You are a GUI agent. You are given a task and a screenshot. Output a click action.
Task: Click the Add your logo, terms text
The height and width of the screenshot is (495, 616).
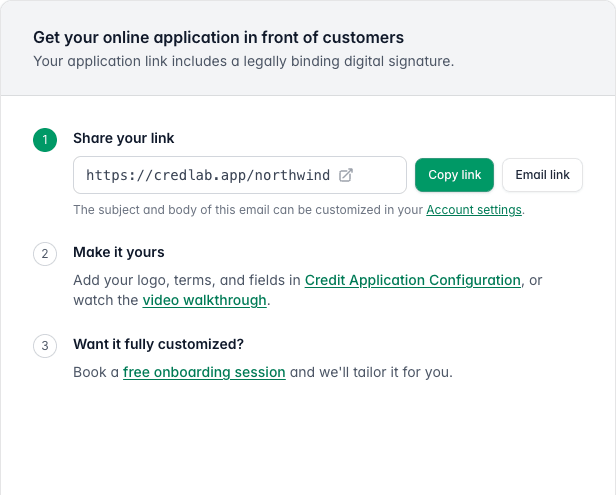187,280
